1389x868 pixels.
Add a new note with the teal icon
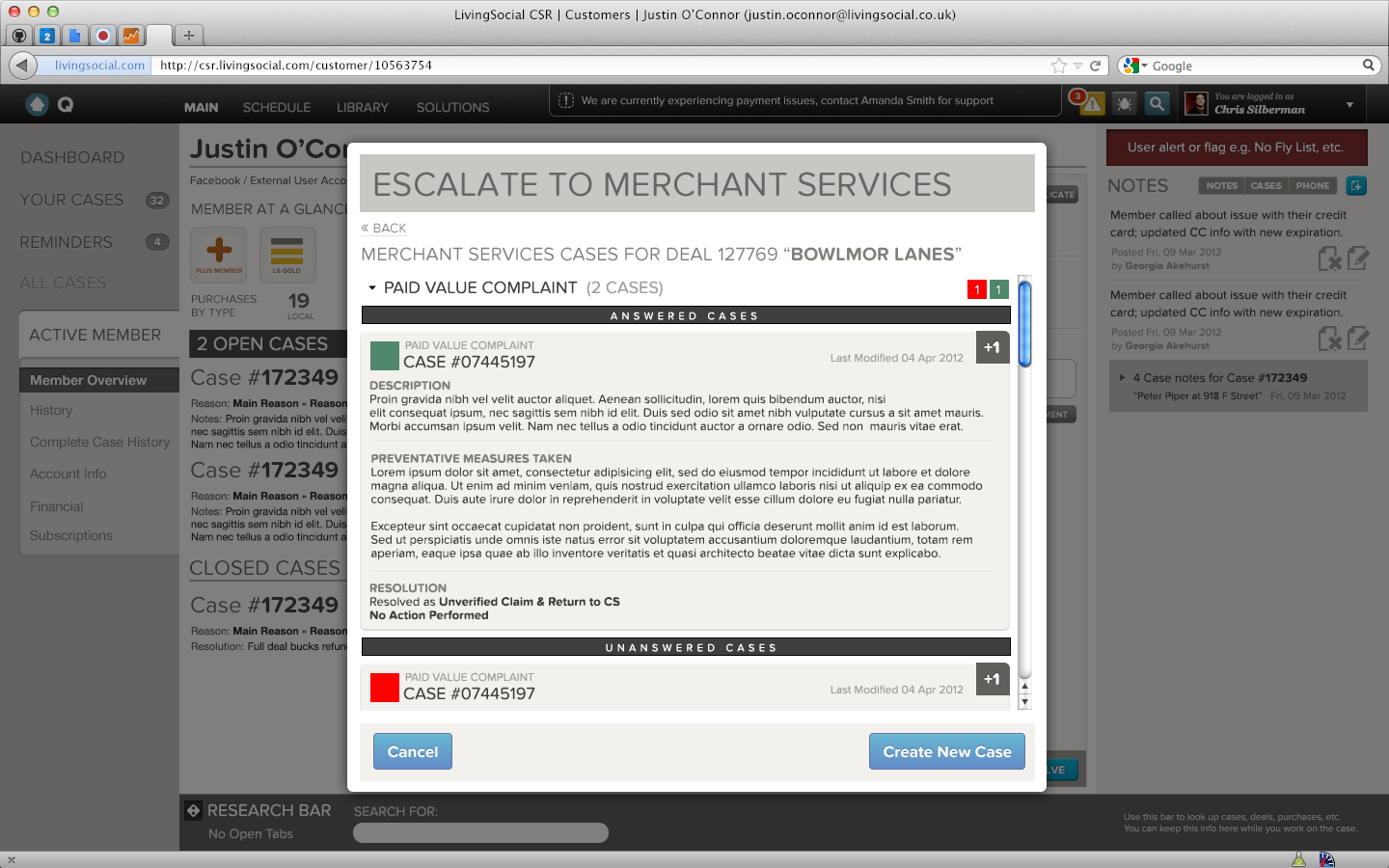tap(1356, 185)
